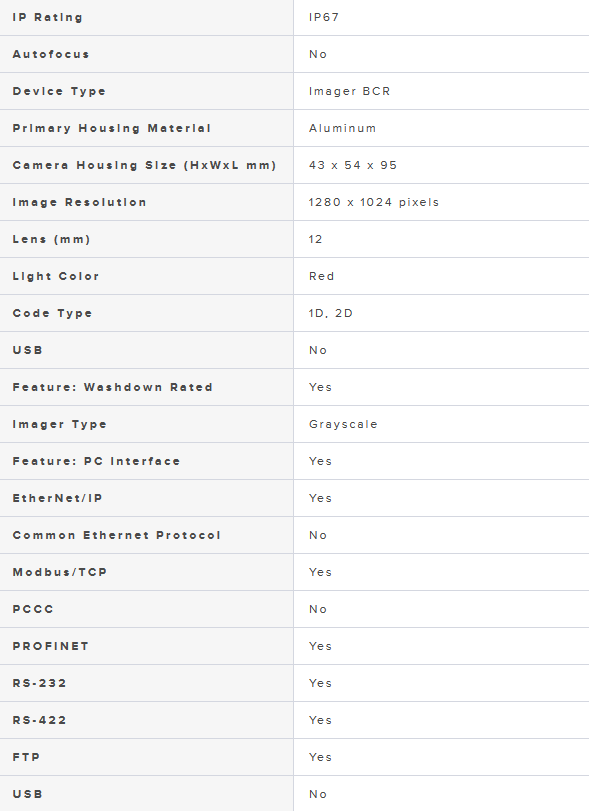Image resolution: width=589 pixels, height=811 pixels.
Task: Click Common Ethernet Protocol label
Action: tap(116, 535)
